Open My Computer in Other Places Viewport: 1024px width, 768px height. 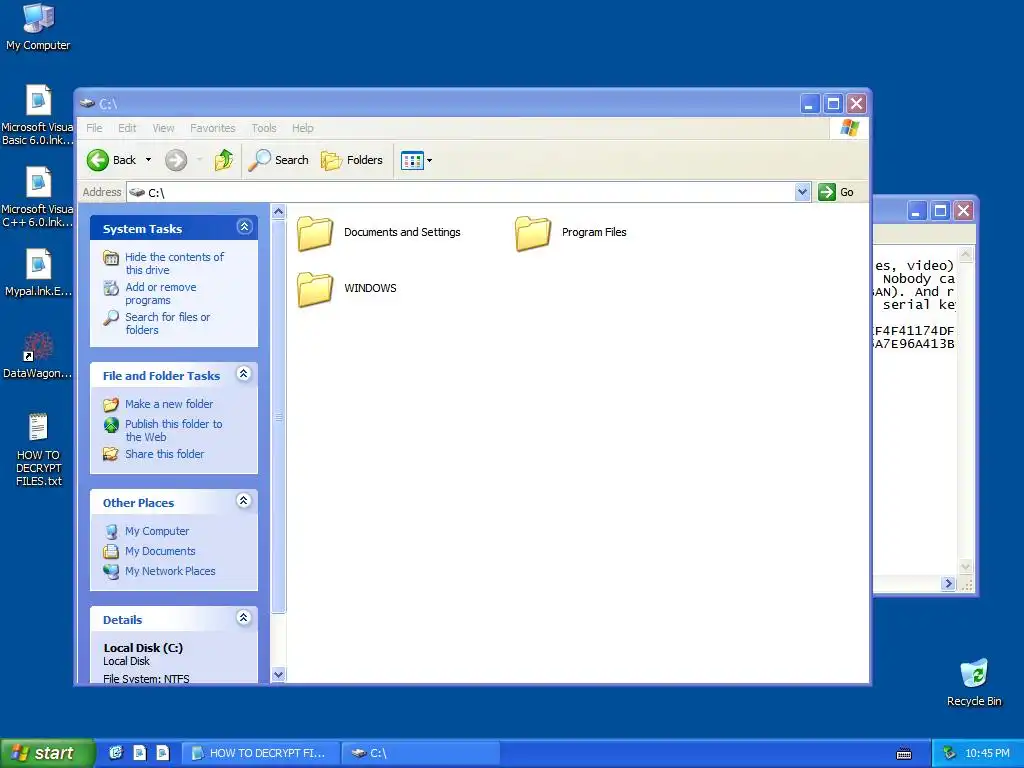(x=157, y=531)
